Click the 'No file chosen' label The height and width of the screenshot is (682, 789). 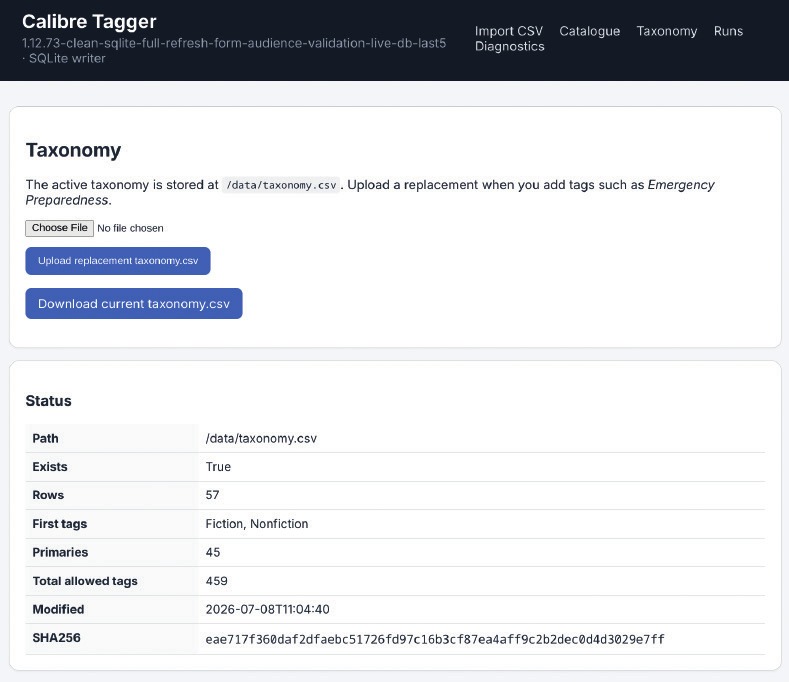click(130, 229)
